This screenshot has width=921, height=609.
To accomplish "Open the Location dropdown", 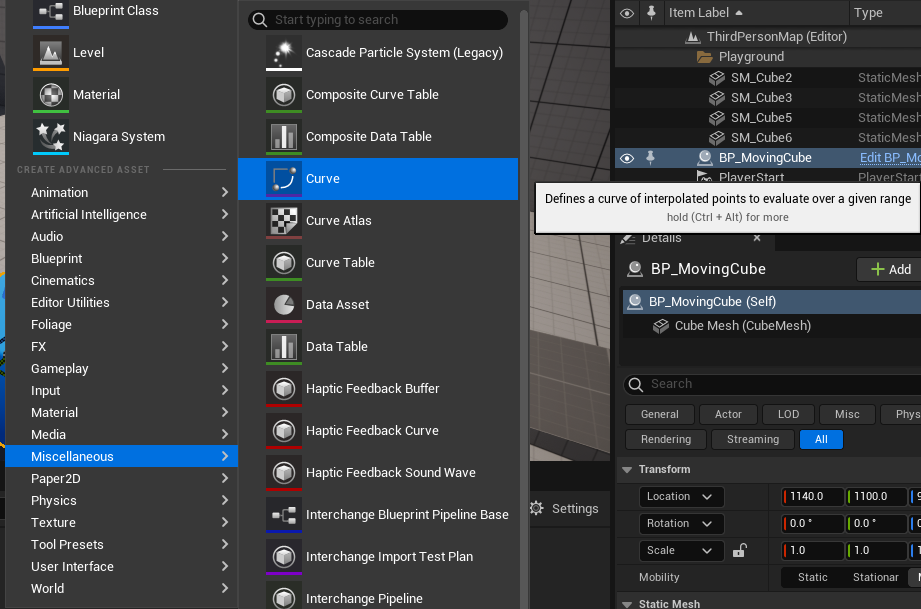I will click(681, 497).
